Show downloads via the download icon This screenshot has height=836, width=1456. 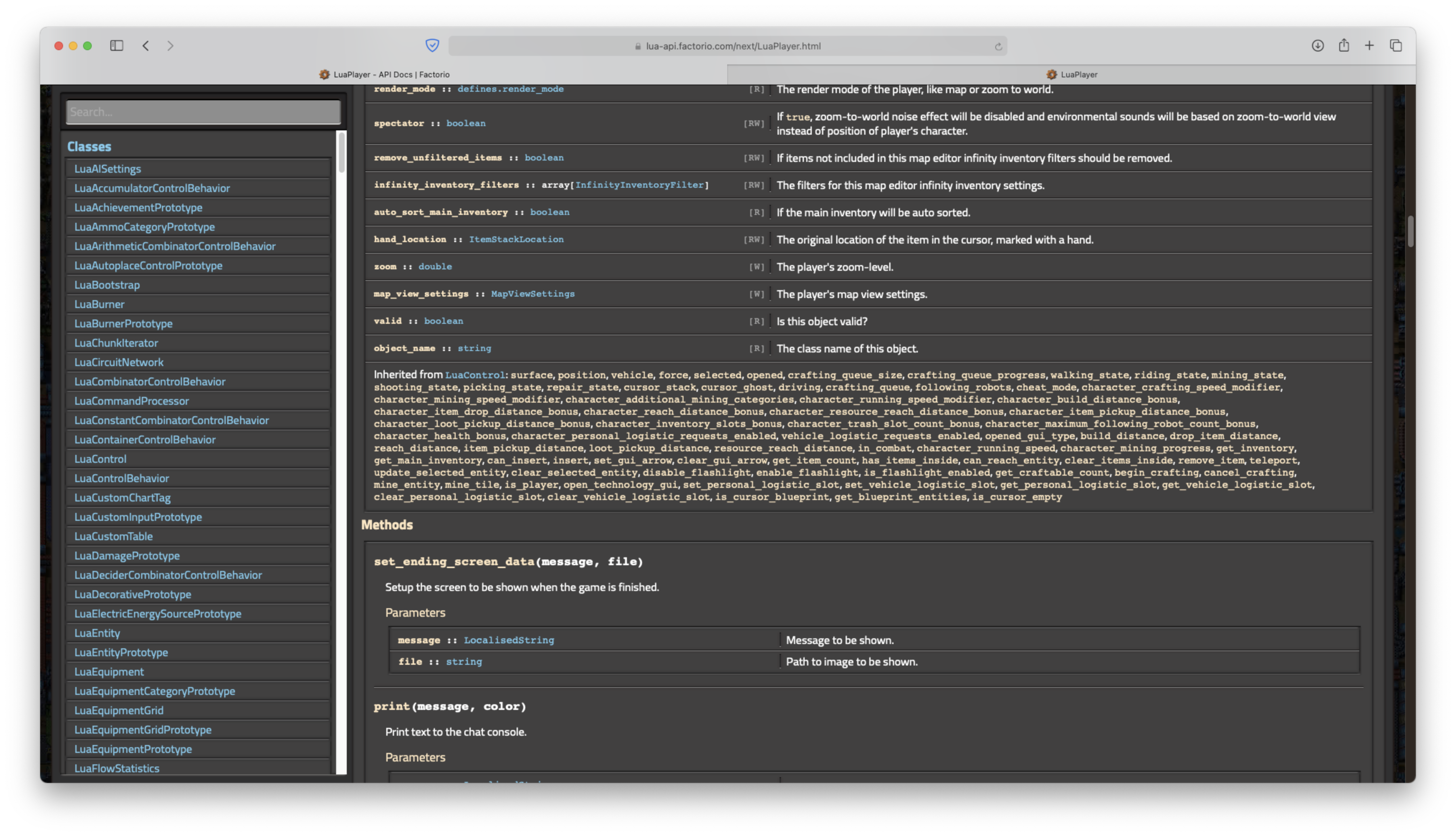click(x=1318, y=45)
